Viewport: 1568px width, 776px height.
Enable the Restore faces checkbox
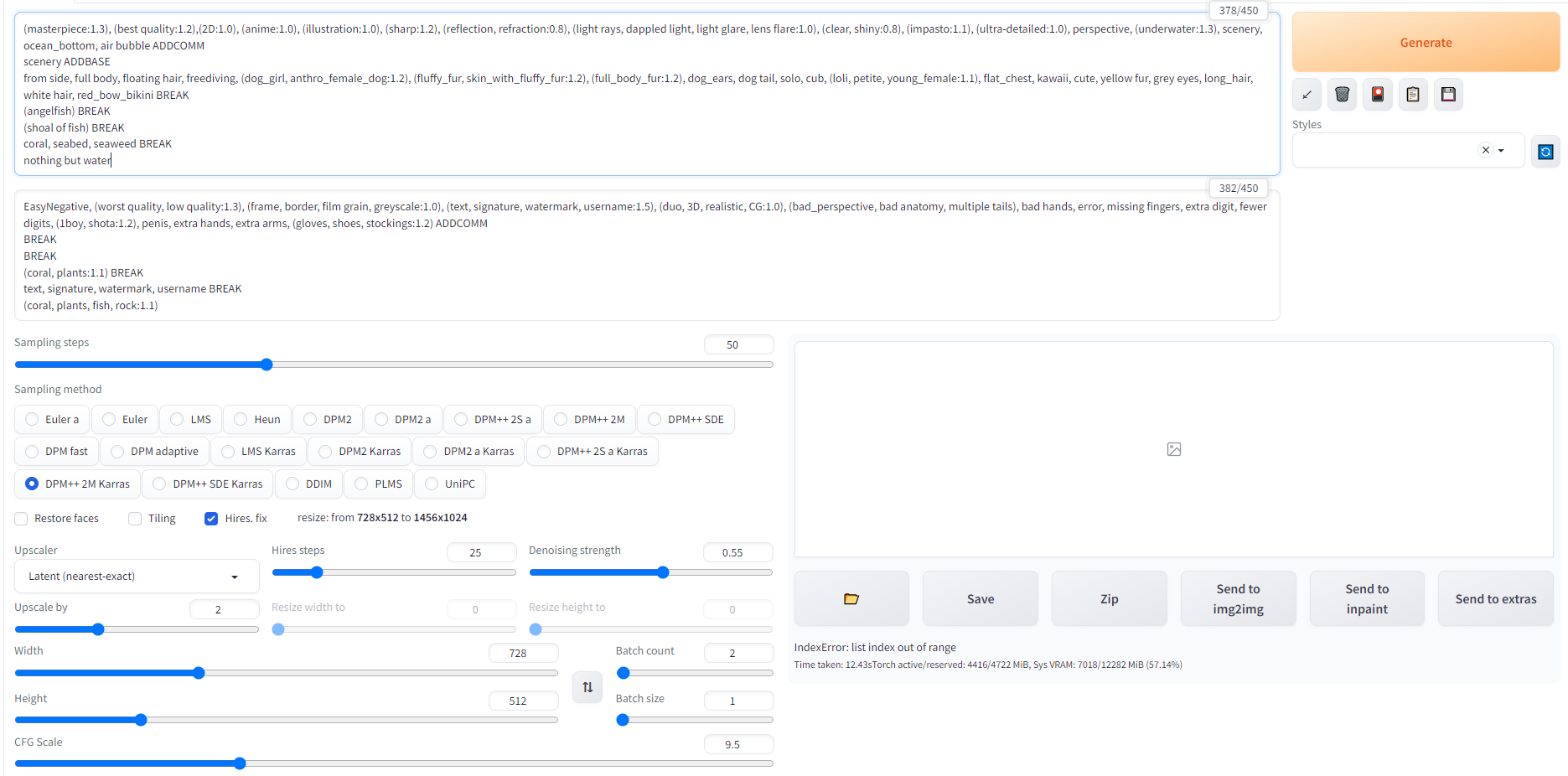click(x=21, y=518)
